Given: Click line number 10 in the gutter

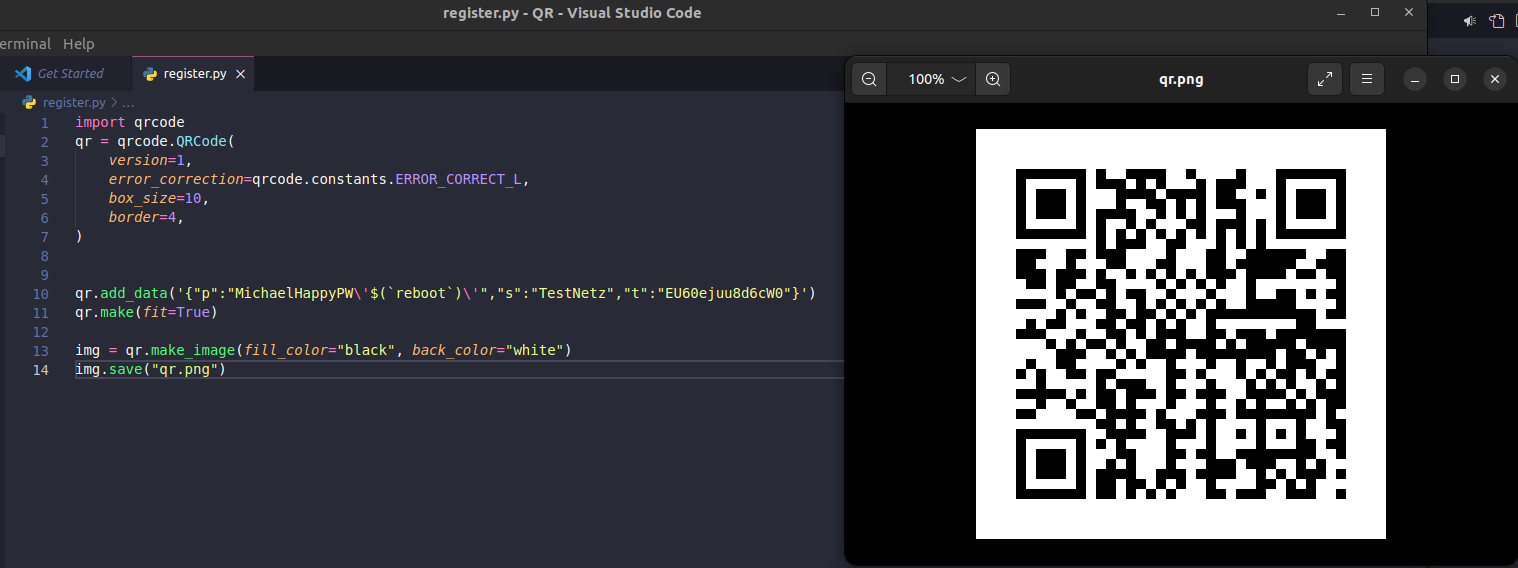Looking at the screenshot, I should point(40,294).
